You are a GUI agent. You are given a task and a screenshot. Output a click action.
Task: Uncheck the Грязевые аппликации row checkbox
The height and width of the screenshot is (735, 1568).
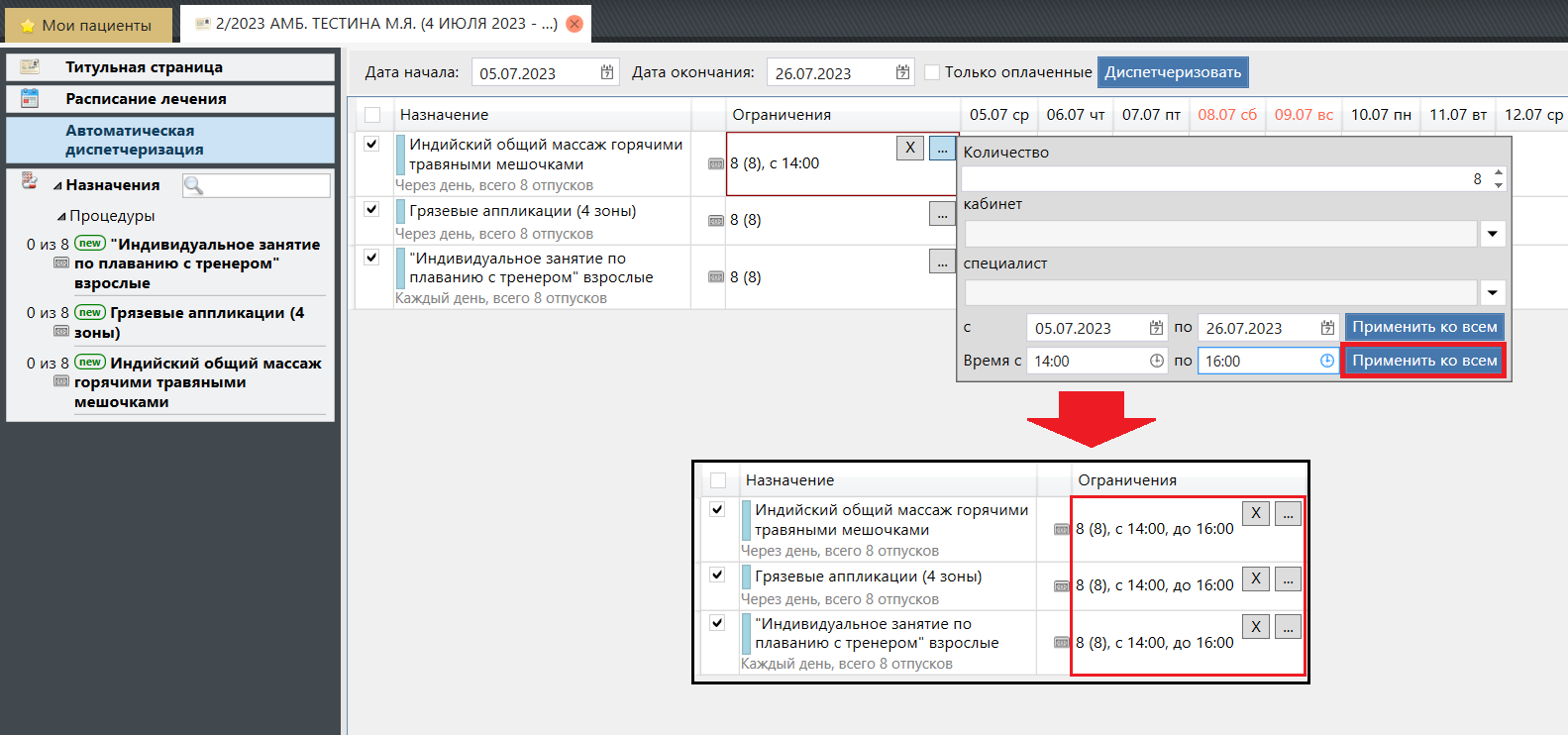pos(371,209)
